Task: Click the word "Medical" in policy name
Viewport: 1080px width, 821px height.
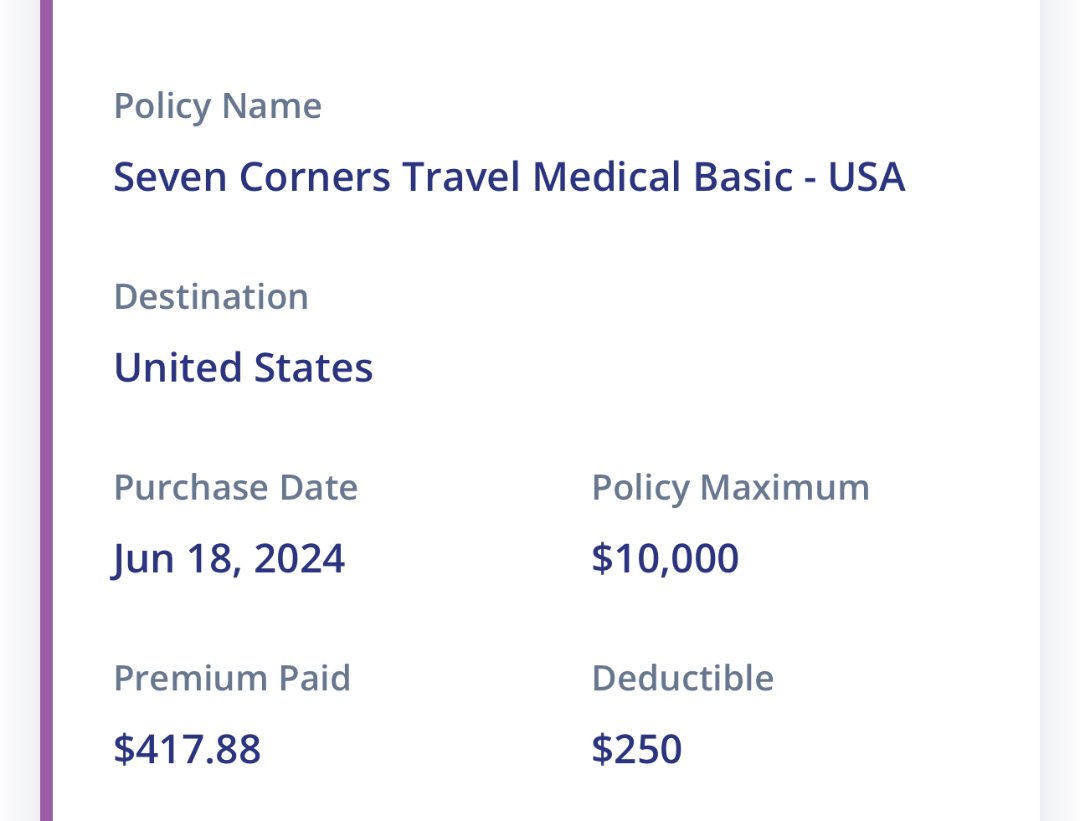Action: click(608, 177)
